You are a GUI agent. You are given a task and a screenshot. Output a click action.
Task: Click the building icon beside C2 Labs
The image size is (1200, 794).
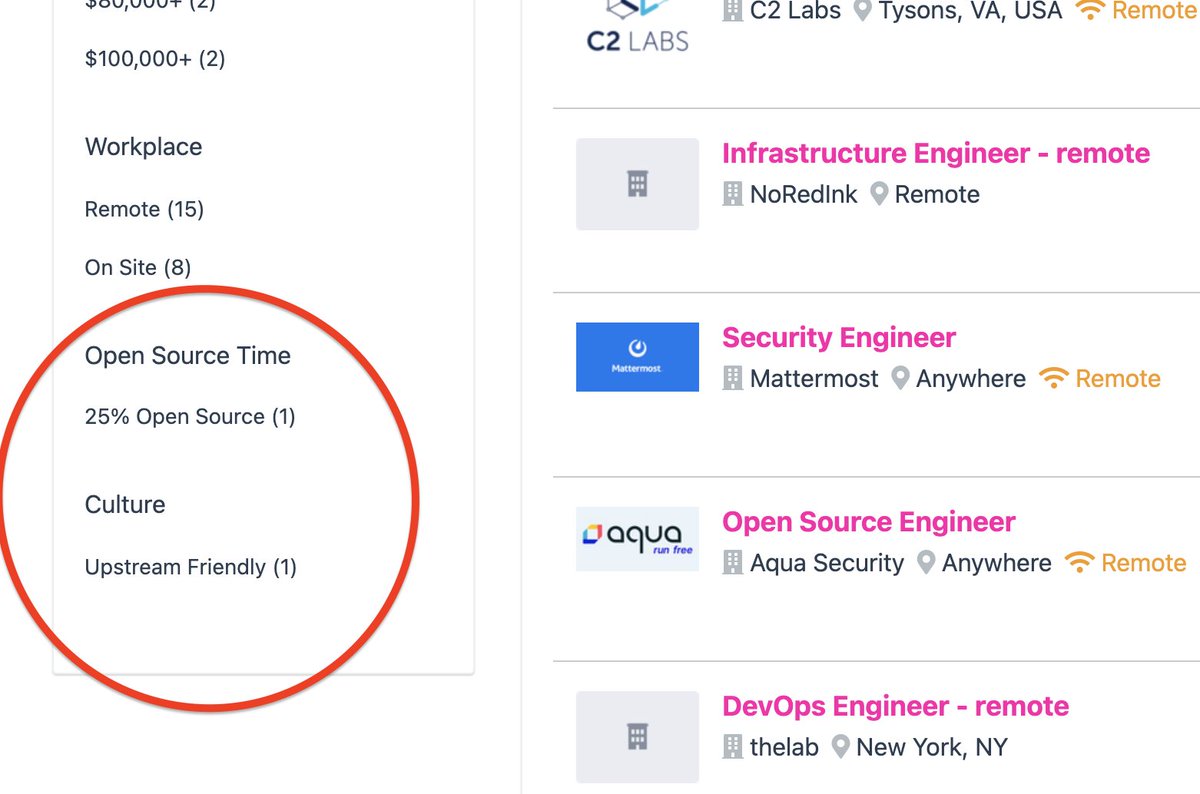point(733,11)
